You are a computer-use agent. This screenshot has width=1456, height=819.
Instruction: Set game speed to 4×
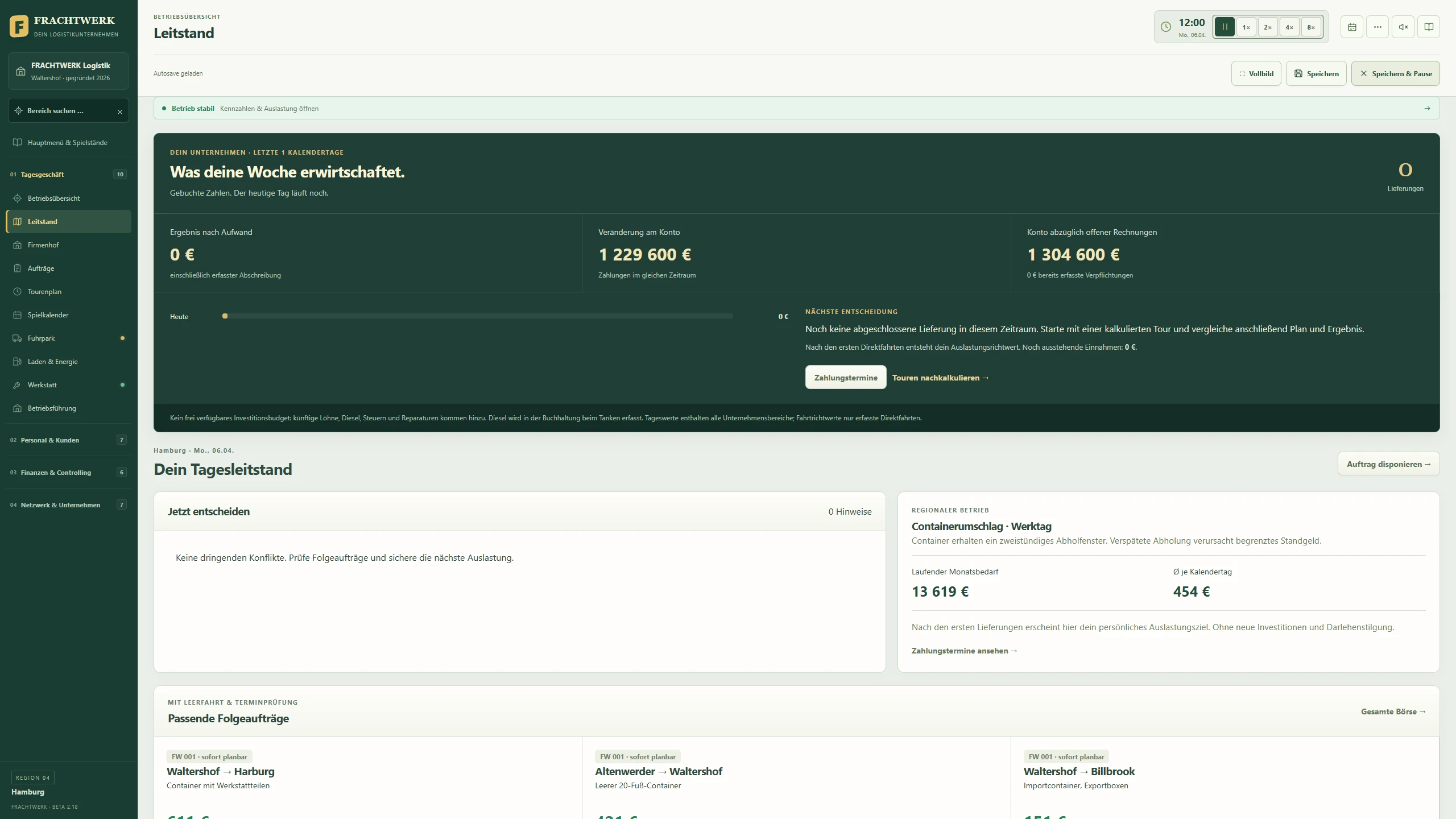[1289, 27]
